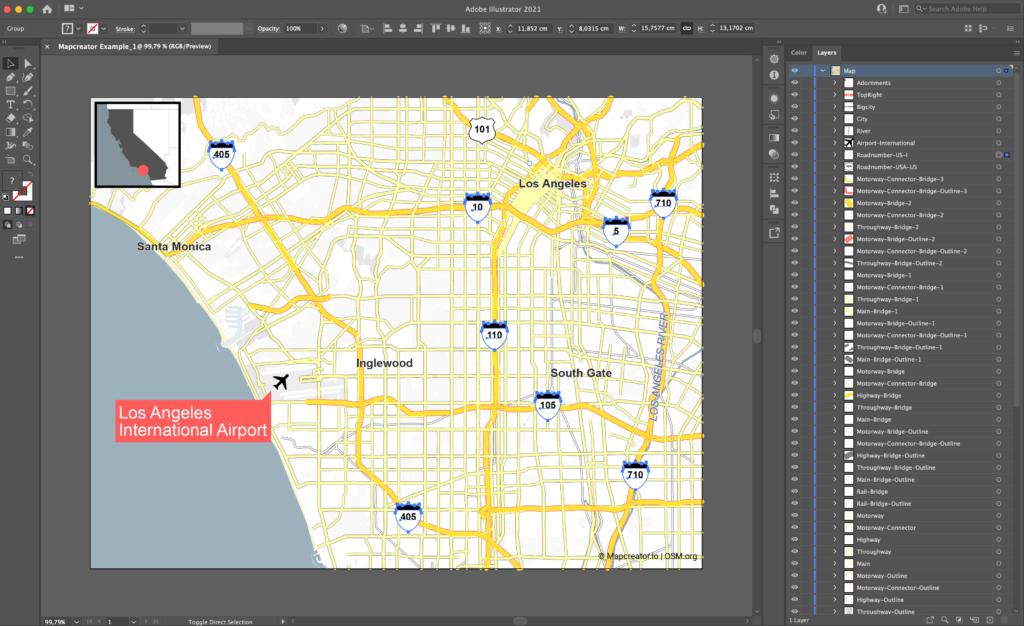
Task: Click Edit Toolbar three-dots button
Action: tap(19, 257)
